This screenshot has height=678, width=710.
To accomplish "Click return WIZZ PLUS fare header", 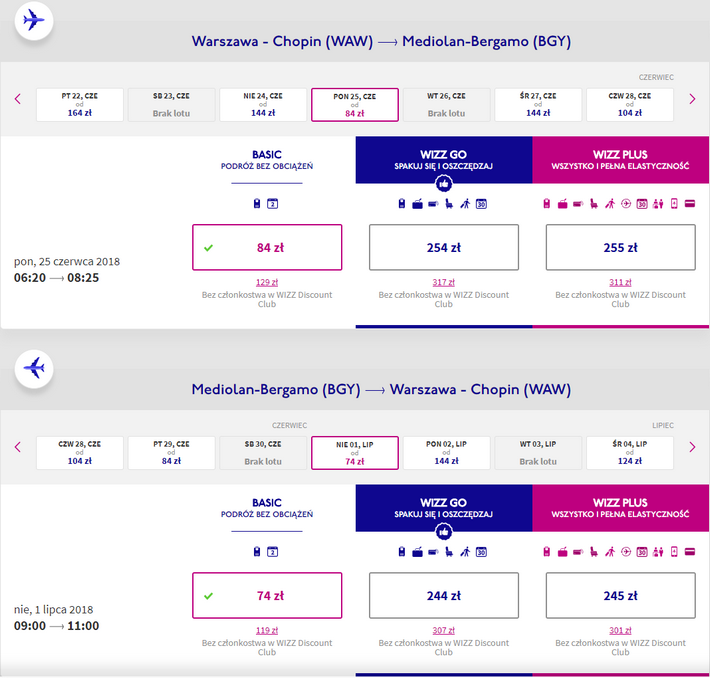I will (620, 508).
